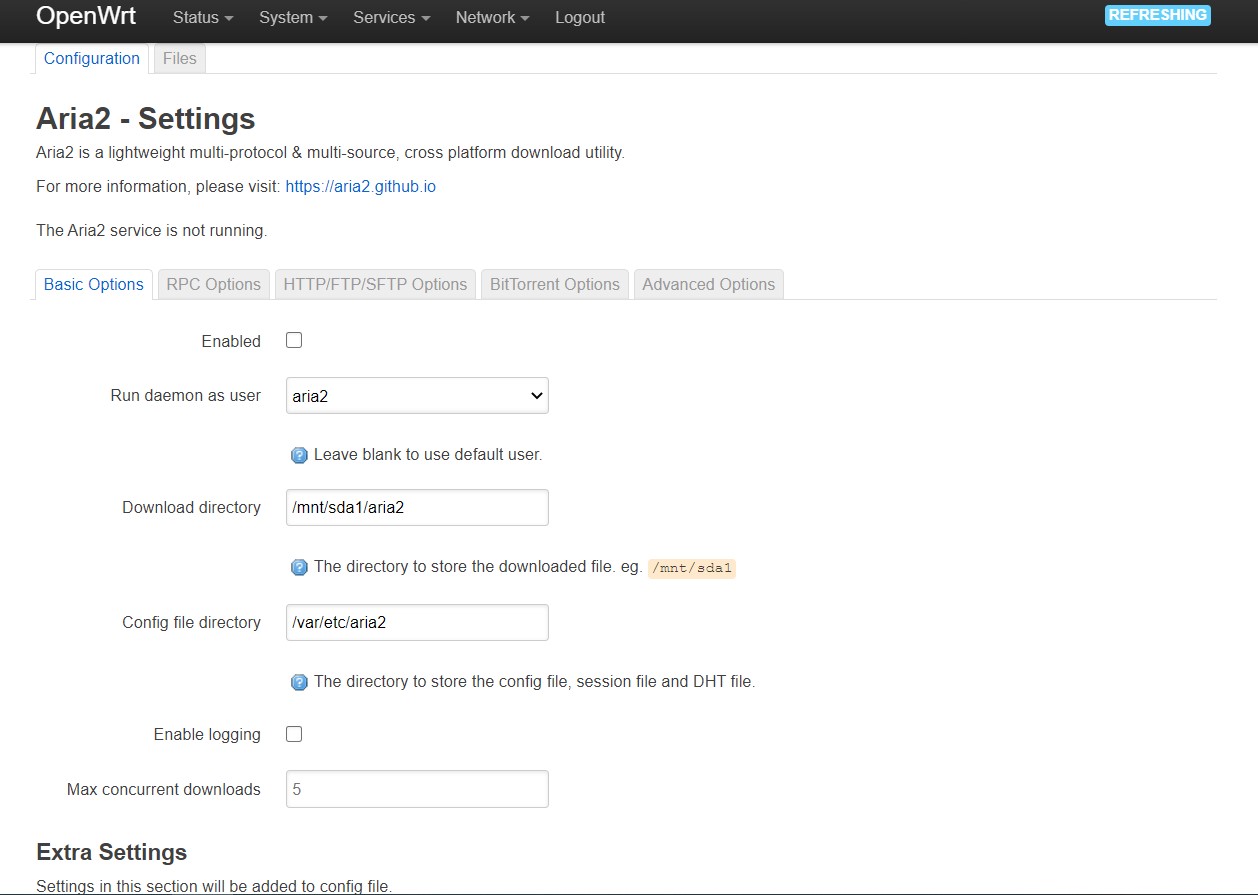Expand the System menu
Image resolution: width=1258 pixels, height=895 pixels.
click(292, 17)
